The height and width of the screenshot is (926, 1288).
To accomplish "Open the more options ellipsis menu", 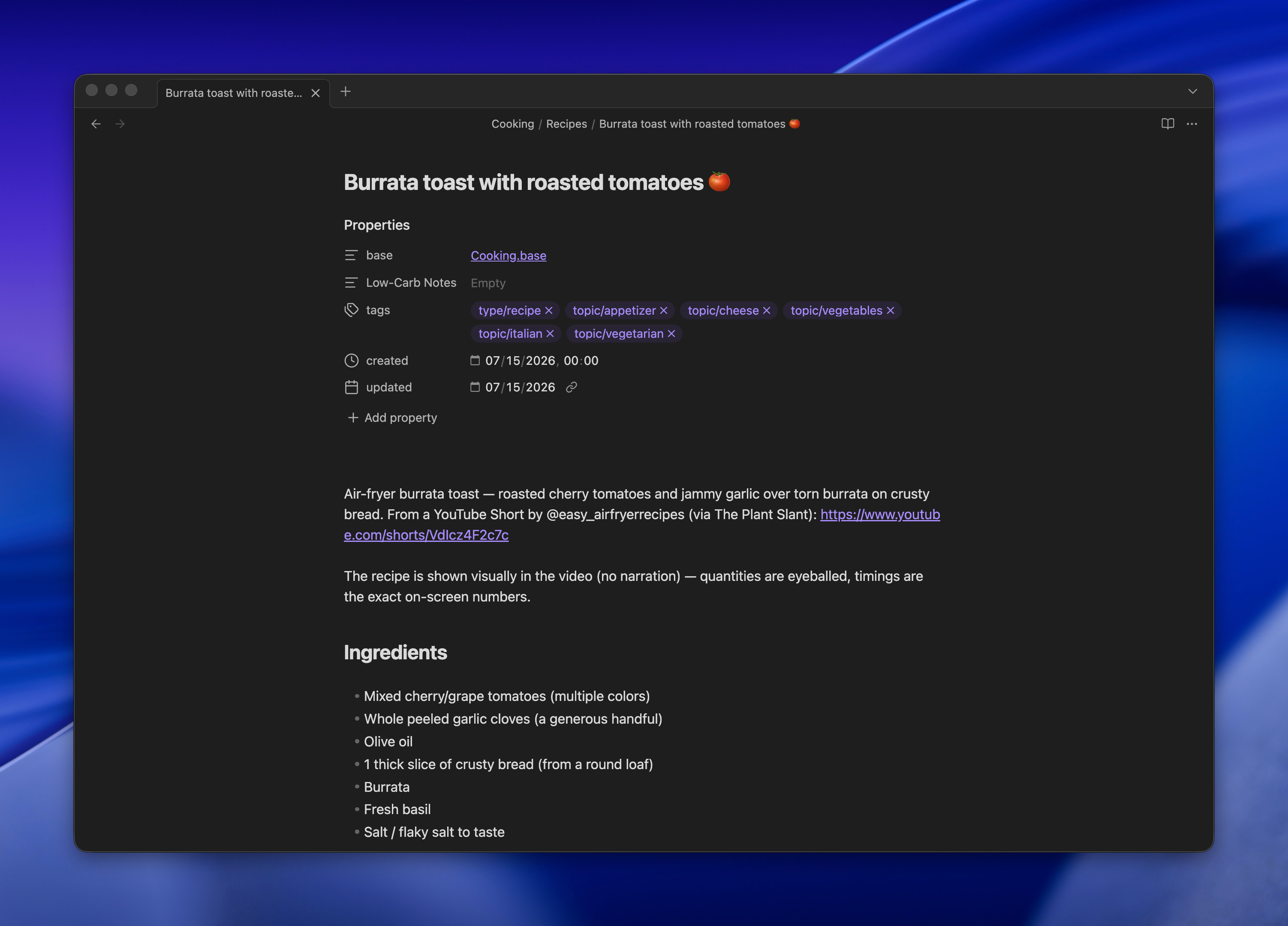I will tap(1192, 124).
